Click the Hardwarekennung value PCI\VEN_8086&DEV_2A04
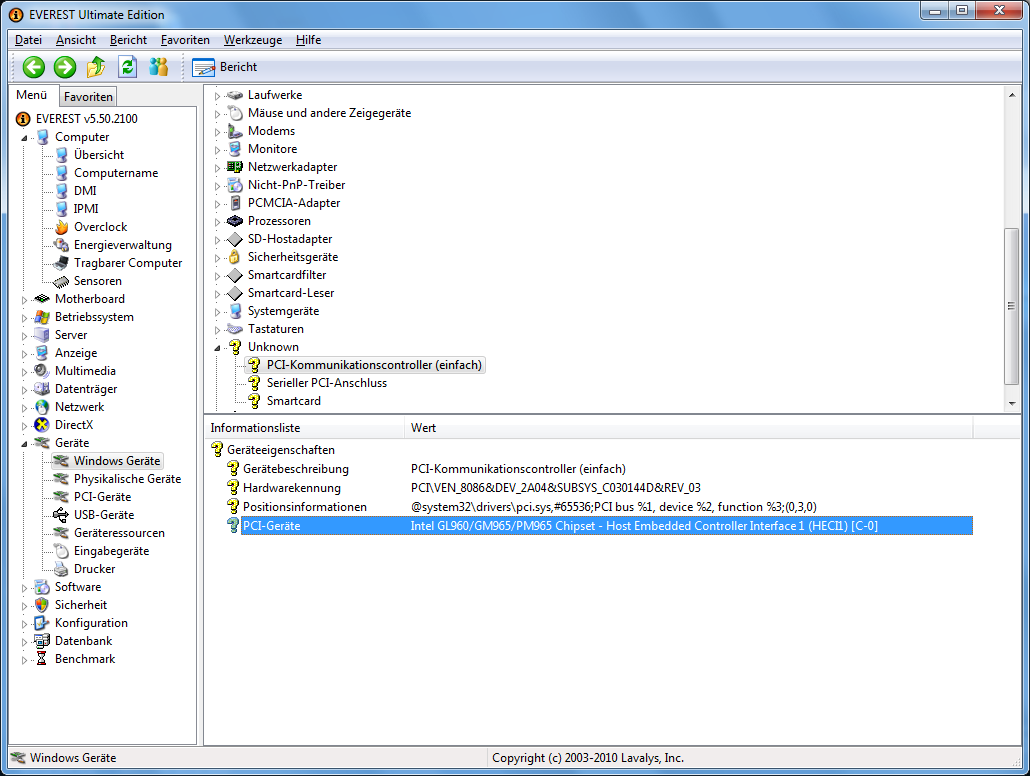1030x776 pixels. pos(556,488)
